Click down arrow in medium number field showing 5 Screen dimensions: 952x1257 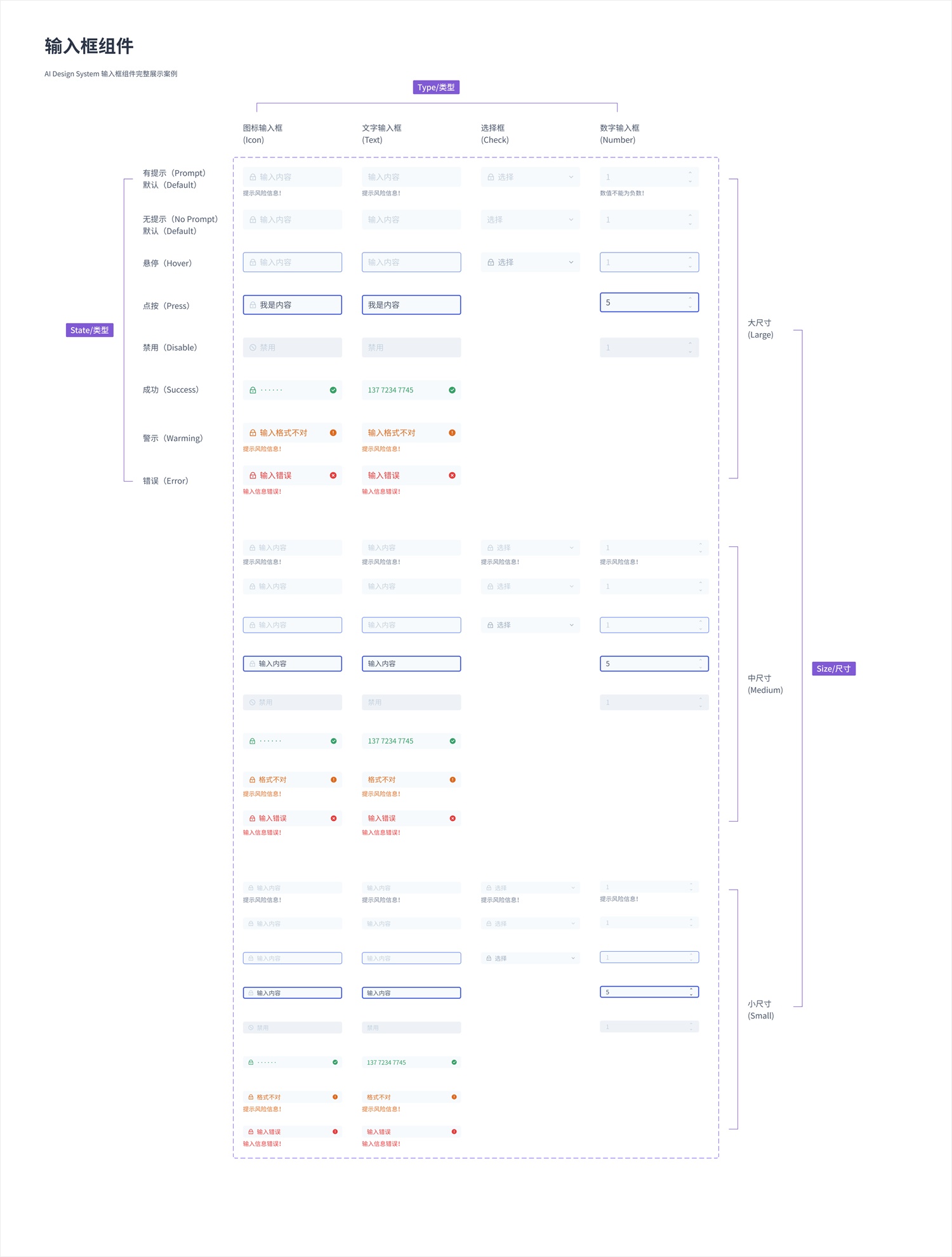pyautogui.click(x=700, y=667)
